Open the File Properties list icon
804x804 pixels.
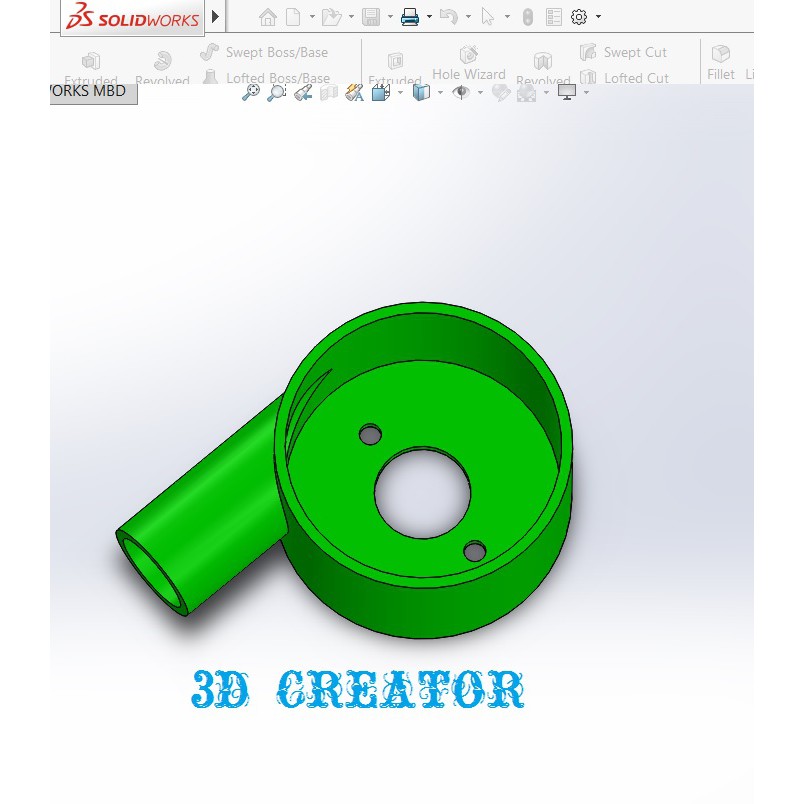(554, 17)
